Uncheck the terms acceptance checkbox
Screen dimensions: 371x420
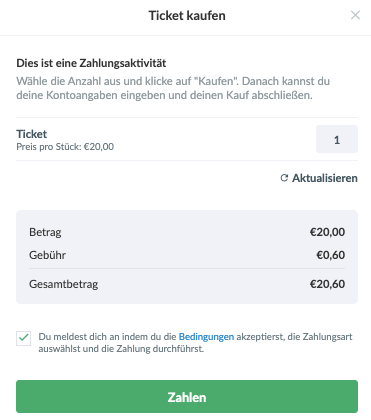[x=24, y=338]
